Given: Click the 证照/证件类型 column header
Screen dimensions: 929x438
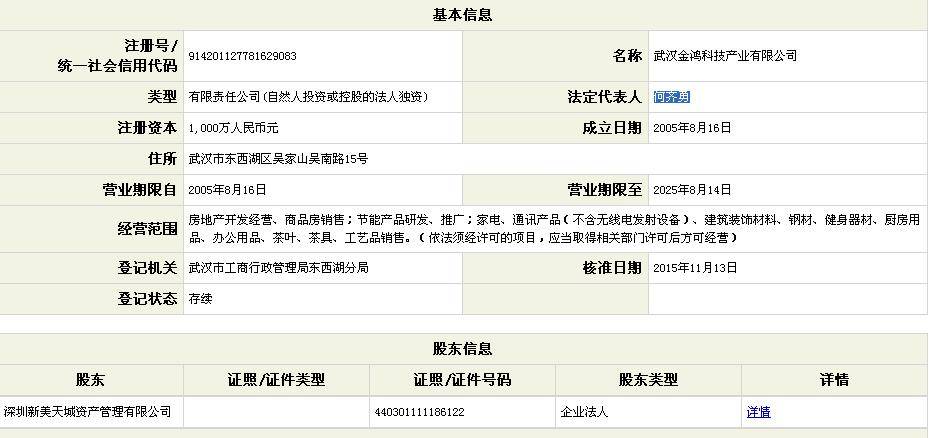Looking at the screenshot, I should pyautogui.click(x=276, y=380).
